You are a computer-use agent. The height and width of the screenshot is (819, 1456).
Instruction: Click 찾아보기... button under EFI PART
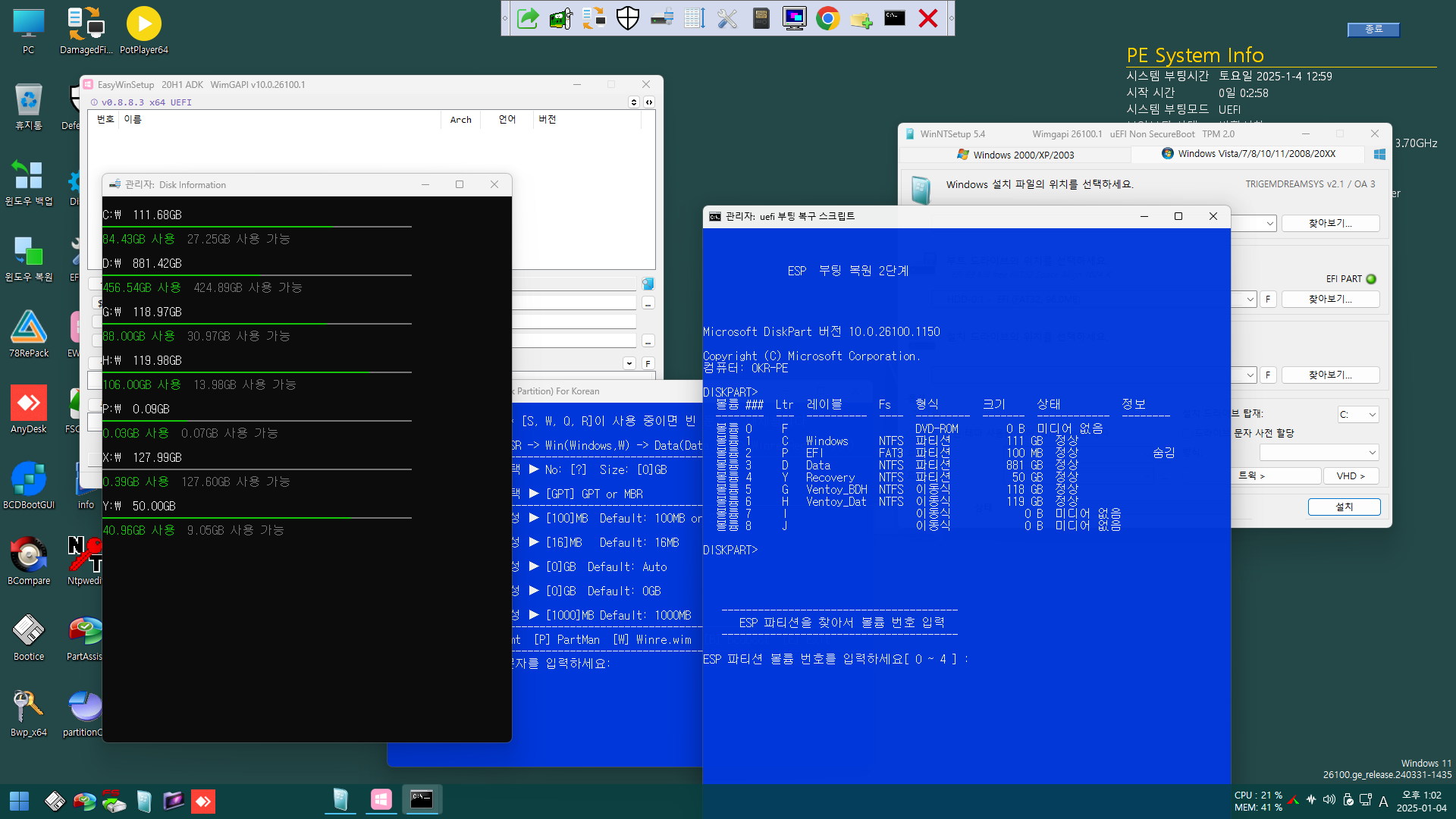click(x=1330, y=299)
